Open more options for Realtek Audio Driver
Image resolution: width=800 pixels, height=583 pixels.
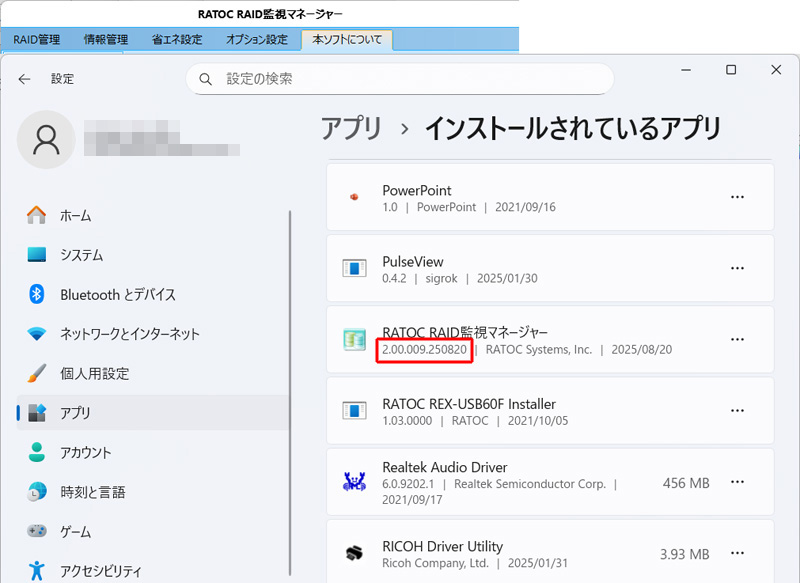(x=737, y=482)
